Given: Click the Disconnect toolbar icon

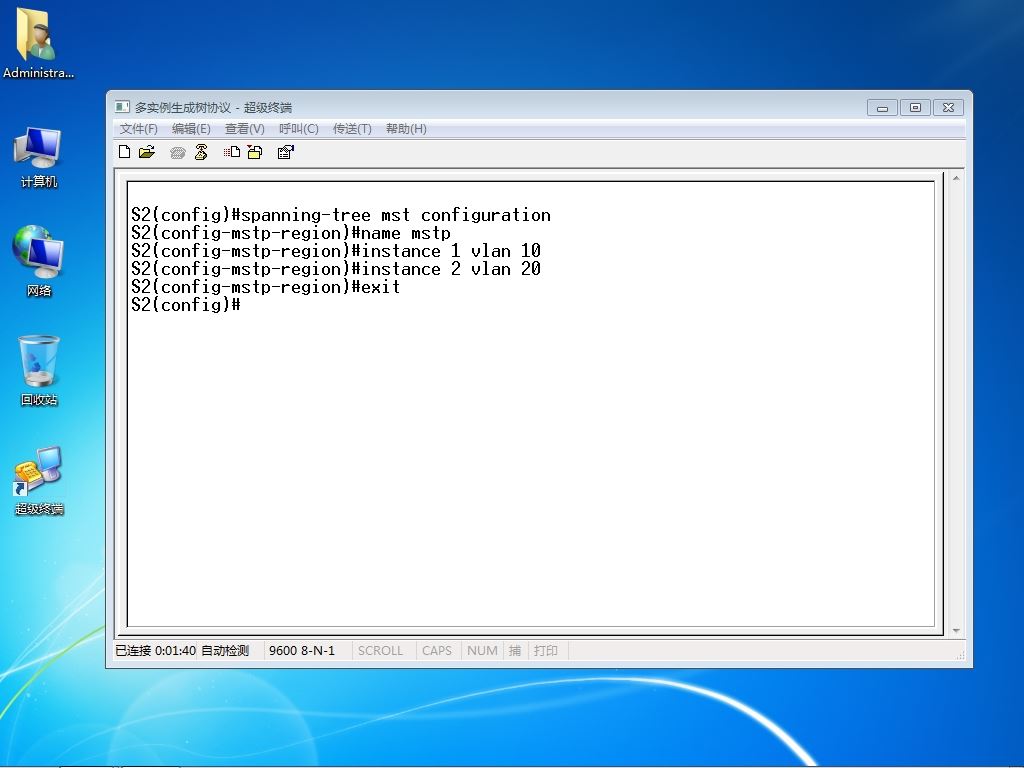Looking at the screenshot, I should tap(201, 152).
